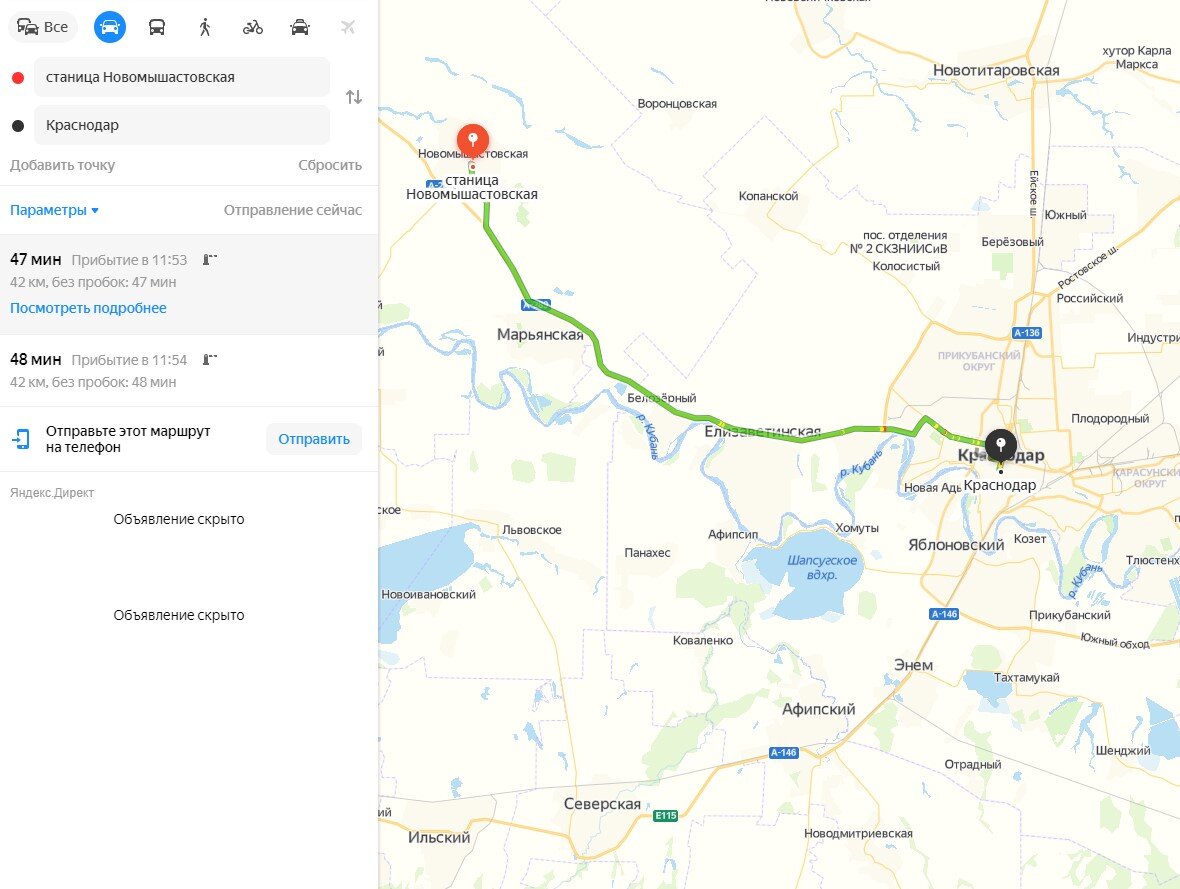Click the black destination marker in Краснодар
Viewport: 1180px width, 889px height.
1000,444
